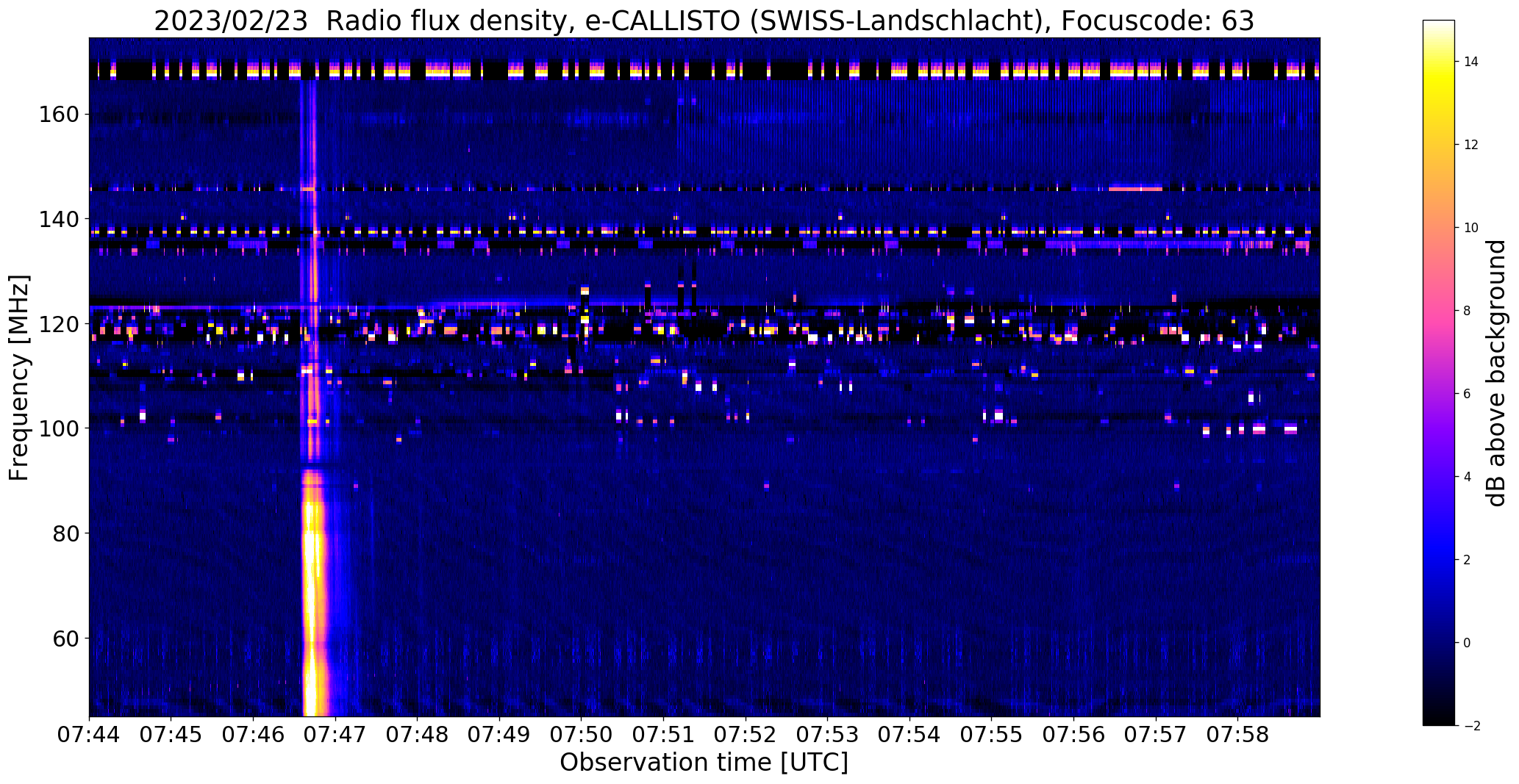
Task: Click the colorbar tick label 4
Action: click(x=1468, y=477)
